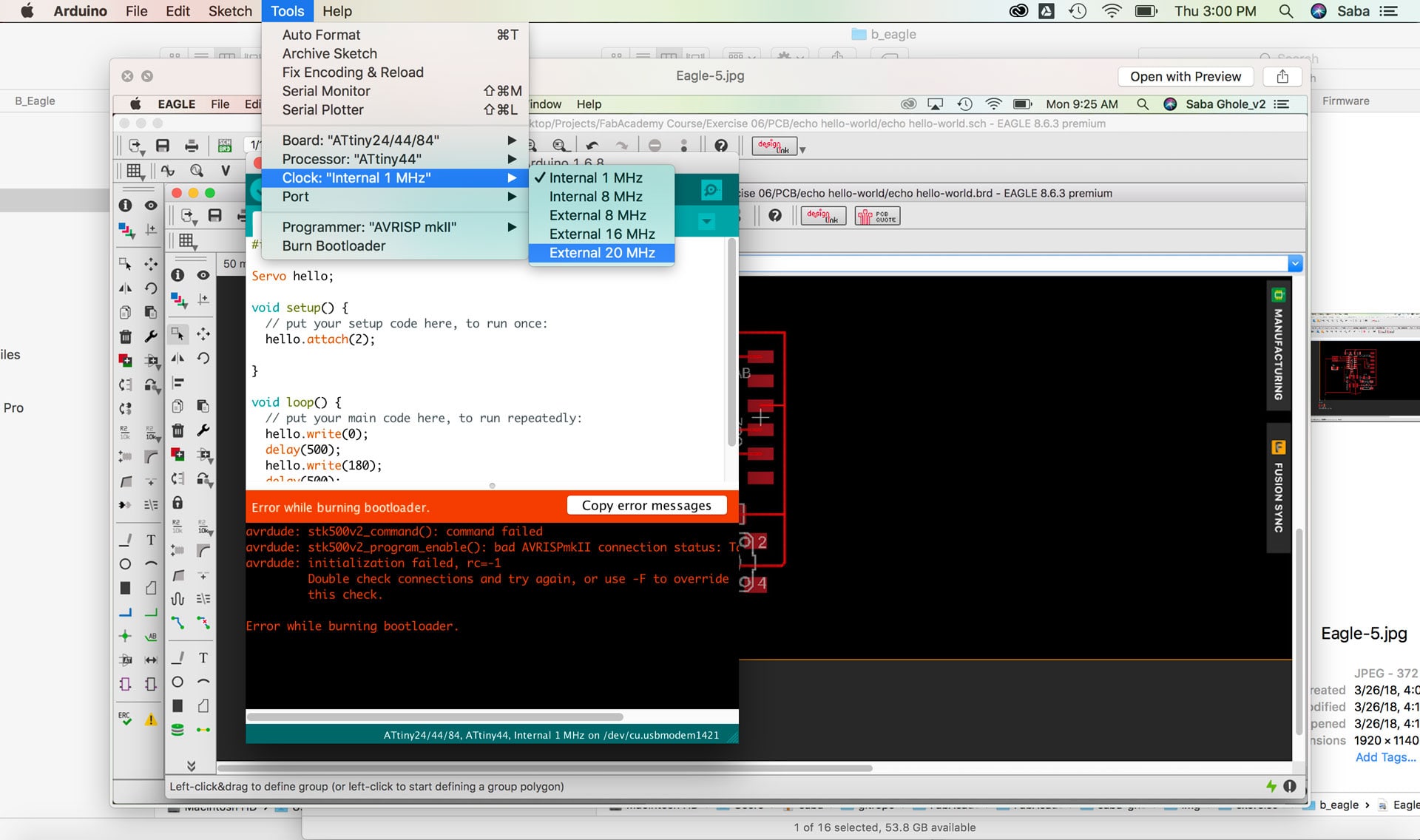Open FUSION SYNC side tab
The height and width of the screenshot is (840, 1420).
tap(1278, 488)
